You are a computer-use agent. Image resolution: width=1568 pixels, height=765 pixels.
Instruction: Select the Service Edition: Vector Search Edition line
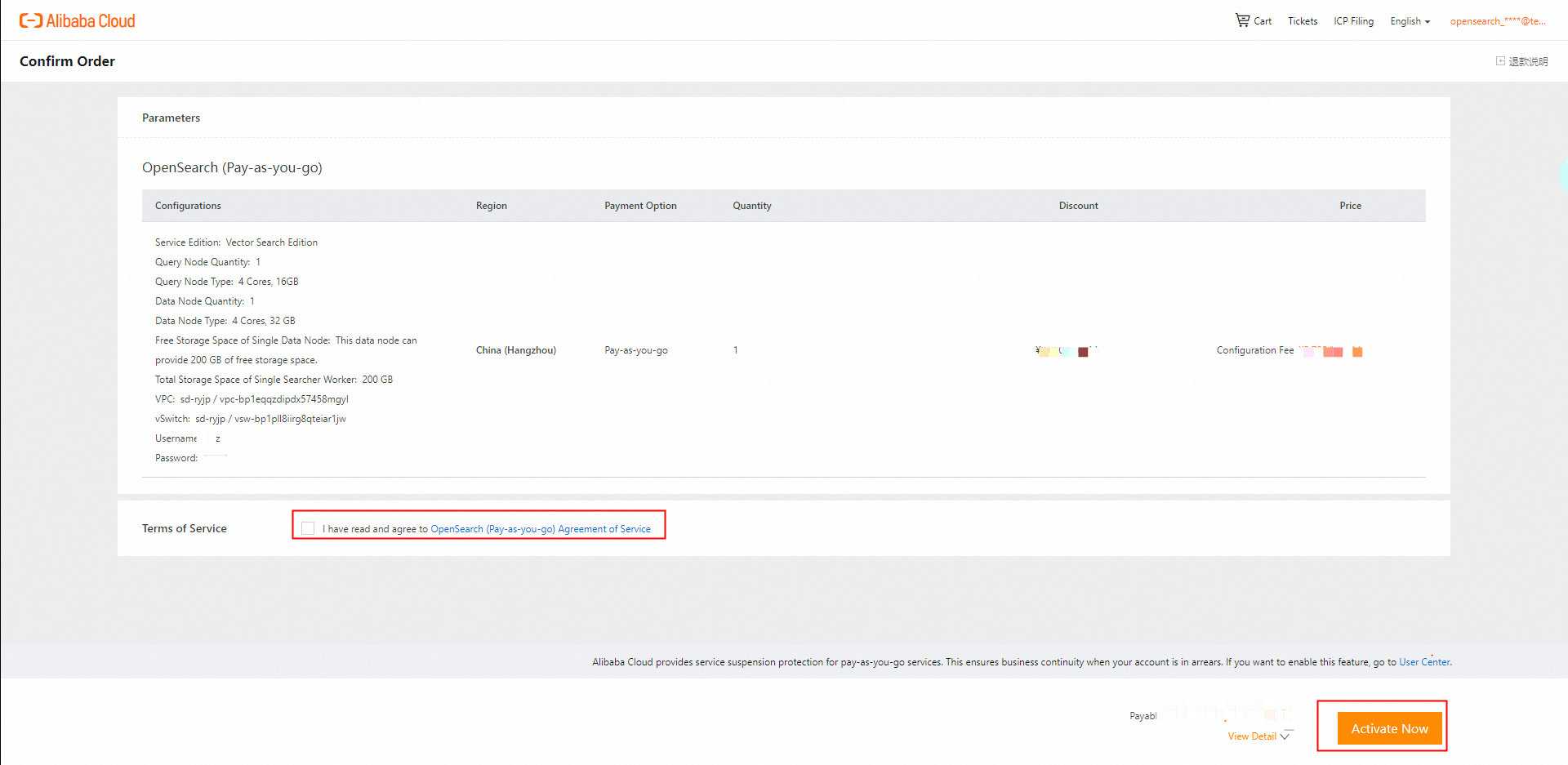pyautogui.click(x=236, y=242)
